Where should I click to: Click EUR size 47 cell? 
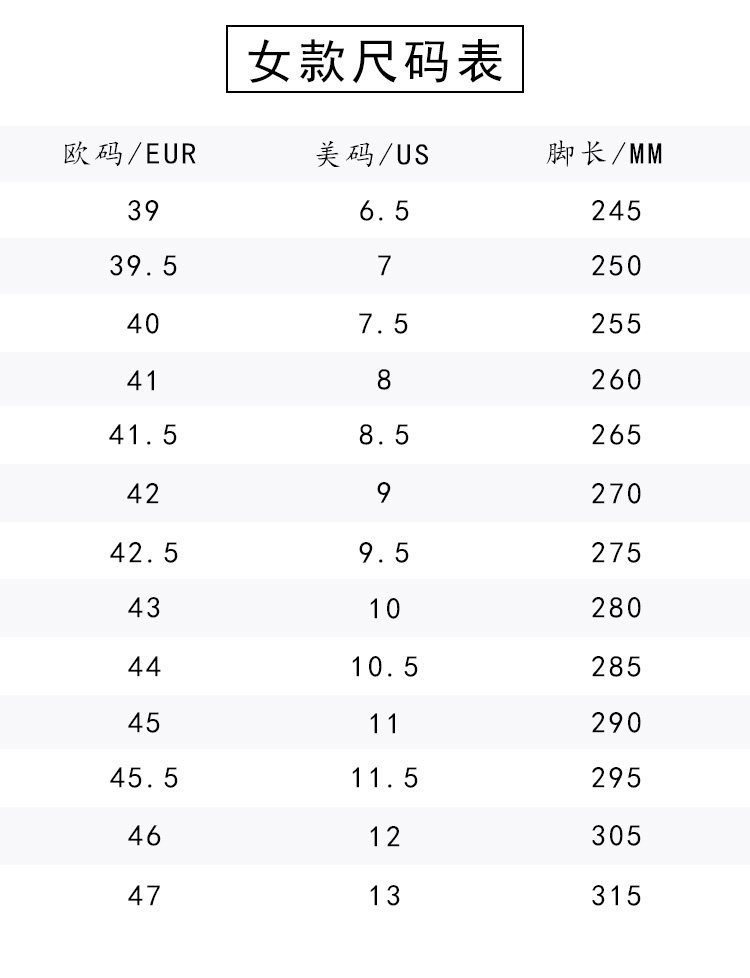[144, 896]
